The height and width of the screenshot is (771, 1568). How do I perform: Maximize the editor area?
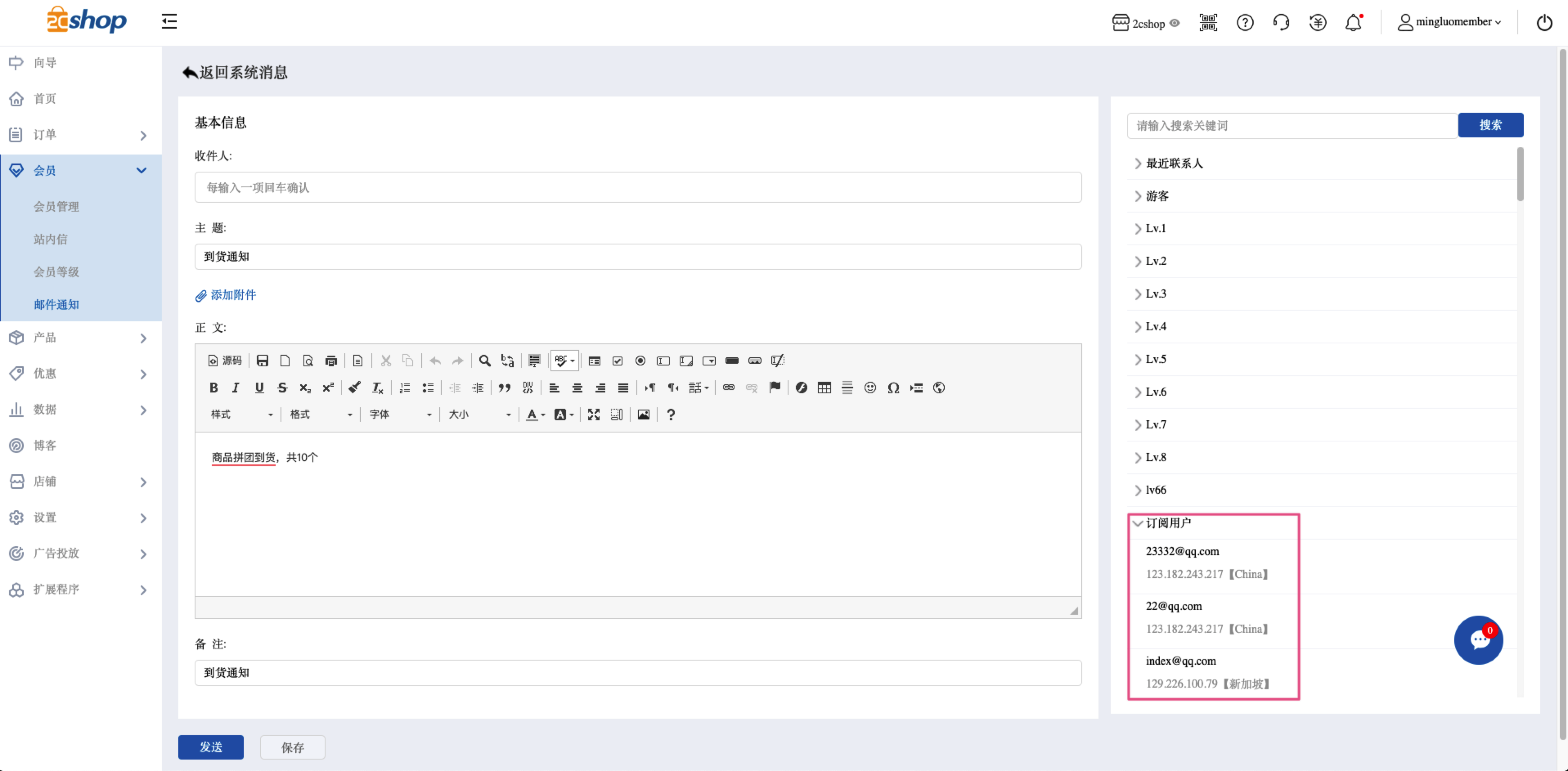(x=593, y=415)
